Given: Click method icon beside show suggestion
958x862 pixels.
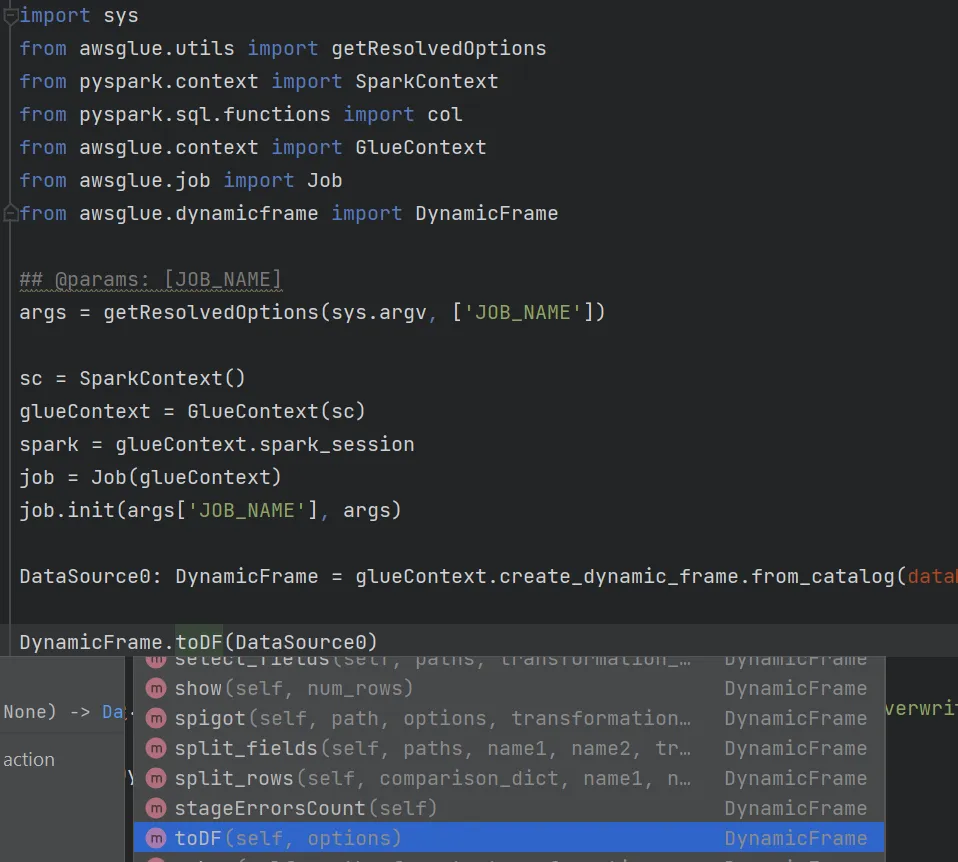Looking at the screenshot, I should (x=156, y=689).
